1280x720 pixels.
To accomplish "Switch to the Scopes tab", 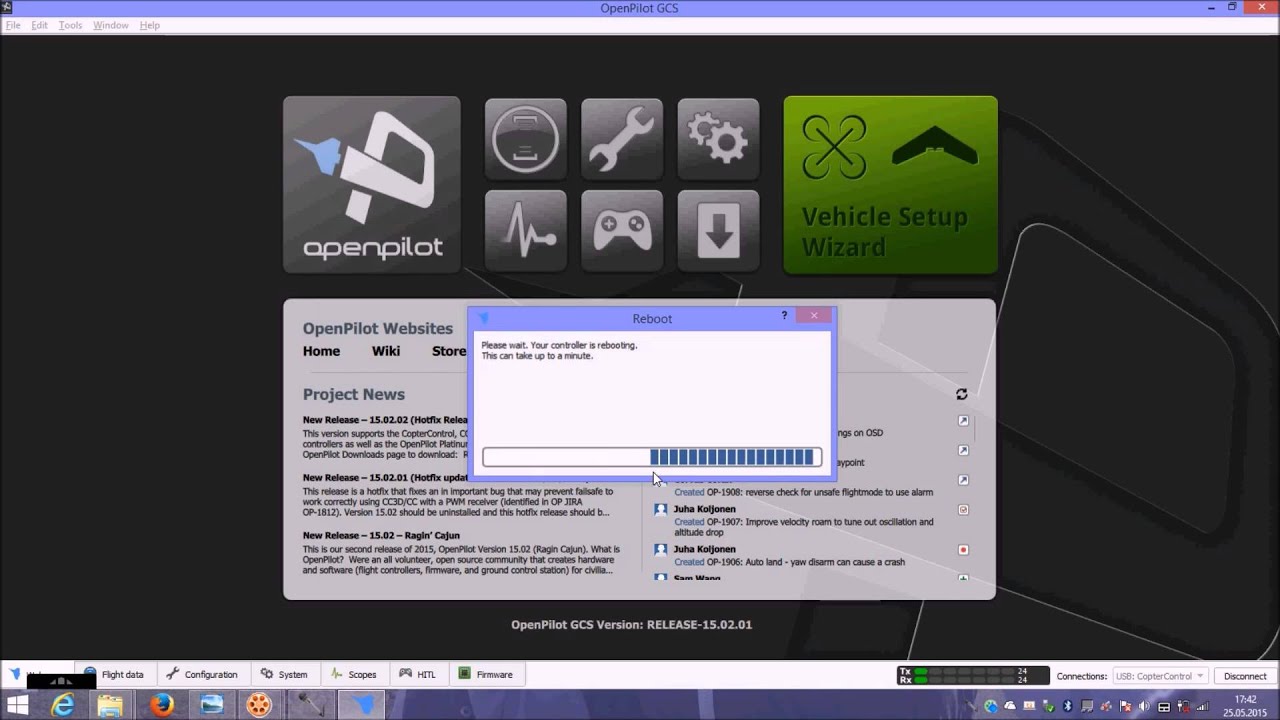I will [x=354, y=674].
